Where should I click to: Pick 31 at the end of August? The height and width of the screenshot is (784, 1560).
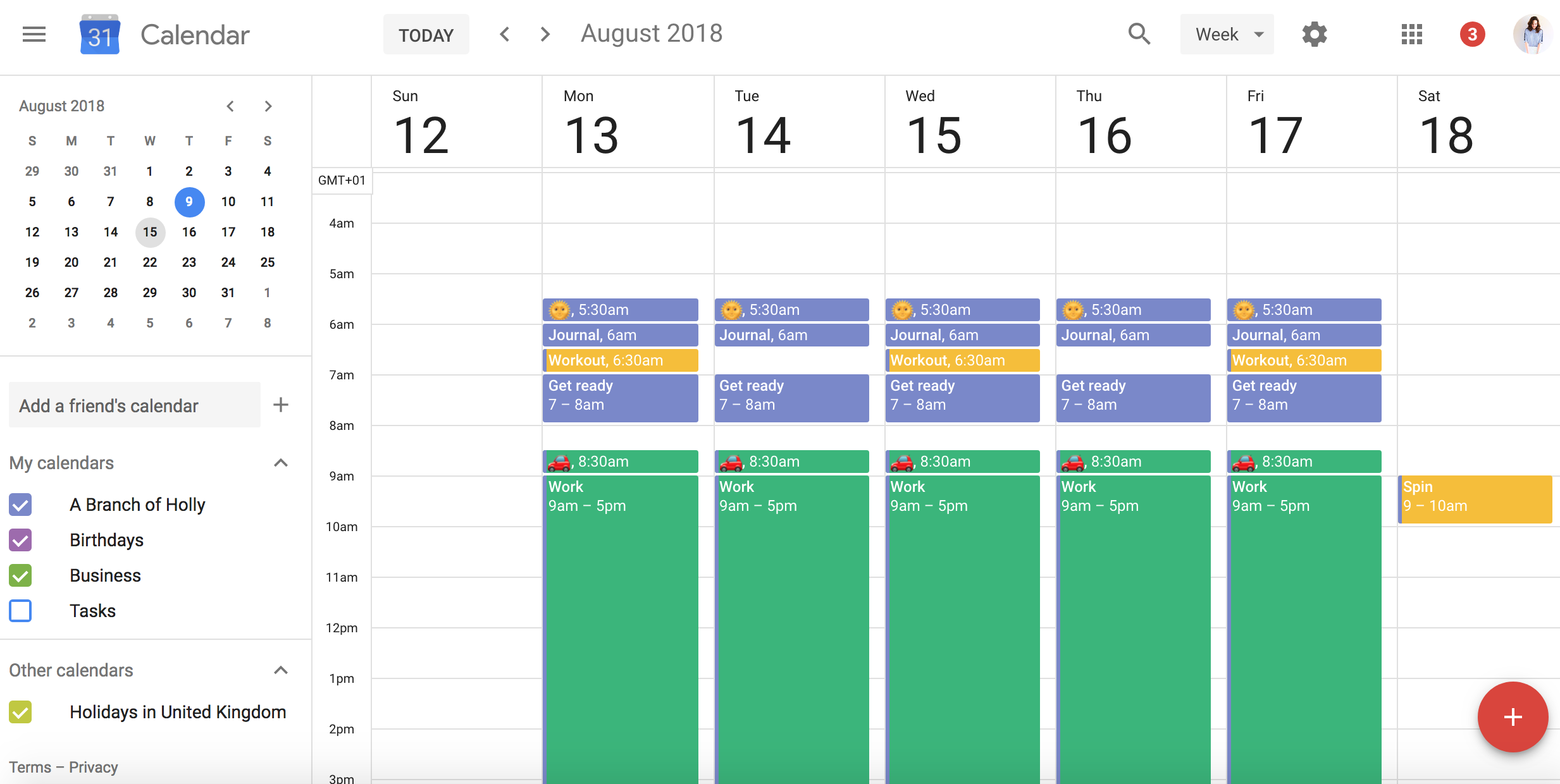pyautogui.click(x=228, y=293)
